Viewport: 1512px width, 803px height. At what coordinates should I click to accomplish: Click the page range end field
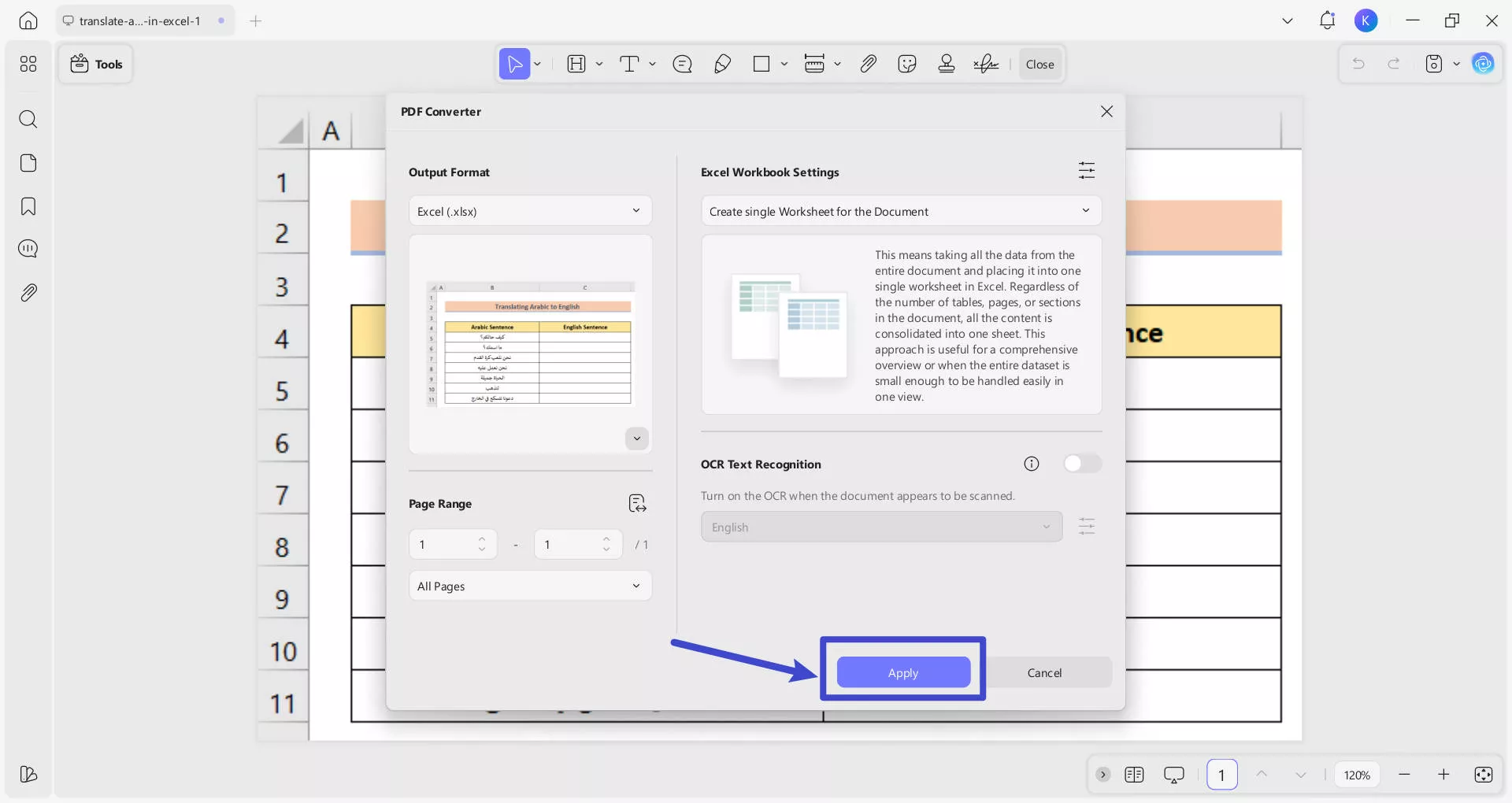coord(578,544)
